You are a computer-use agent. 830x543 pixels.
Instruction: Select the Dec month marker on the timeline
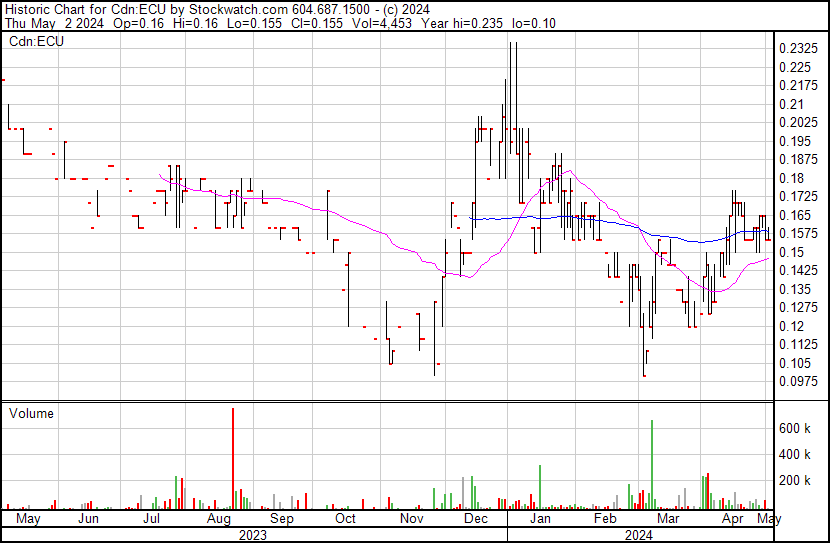(x=477, y=519)
